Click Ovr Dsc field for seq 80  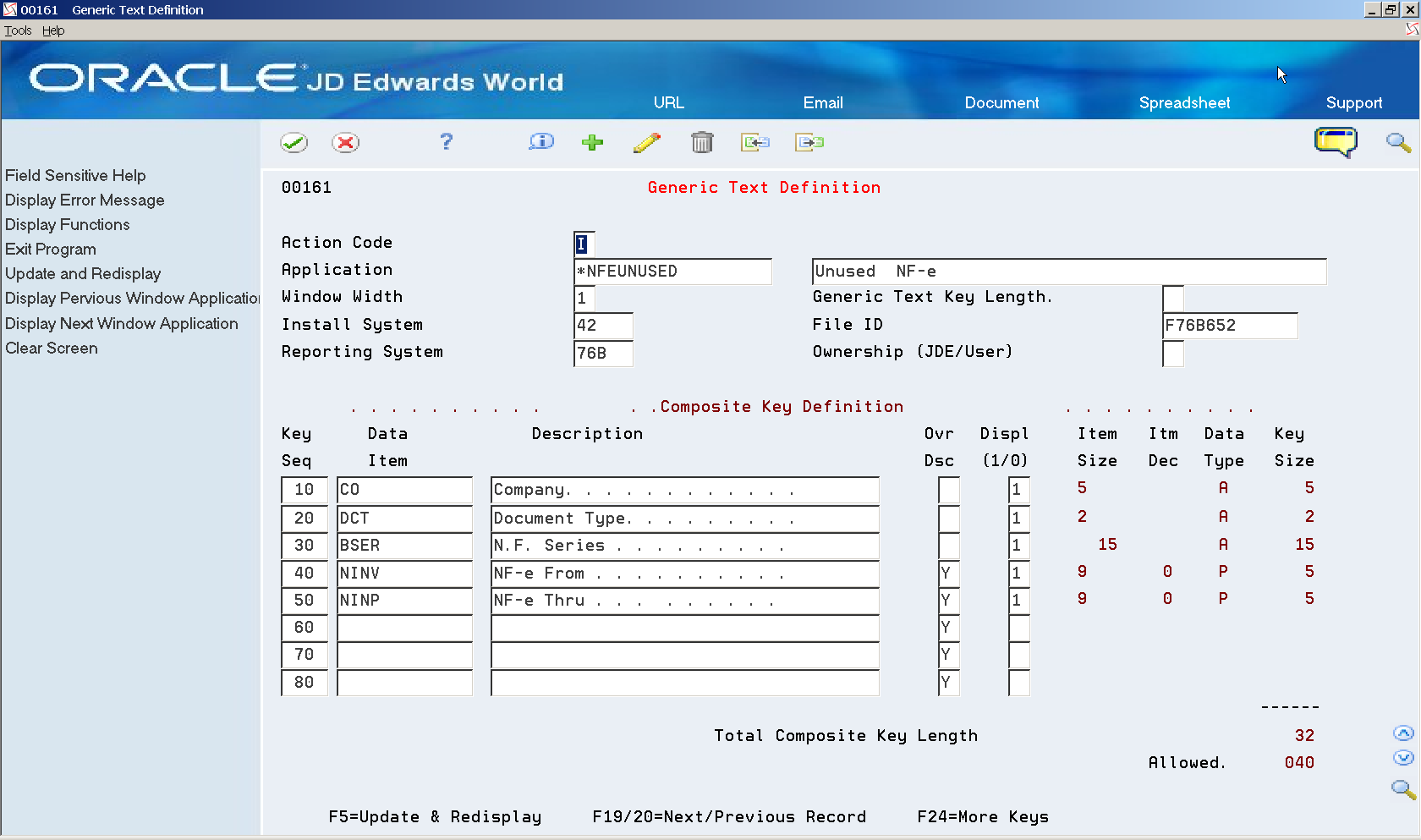pos(949,683)
